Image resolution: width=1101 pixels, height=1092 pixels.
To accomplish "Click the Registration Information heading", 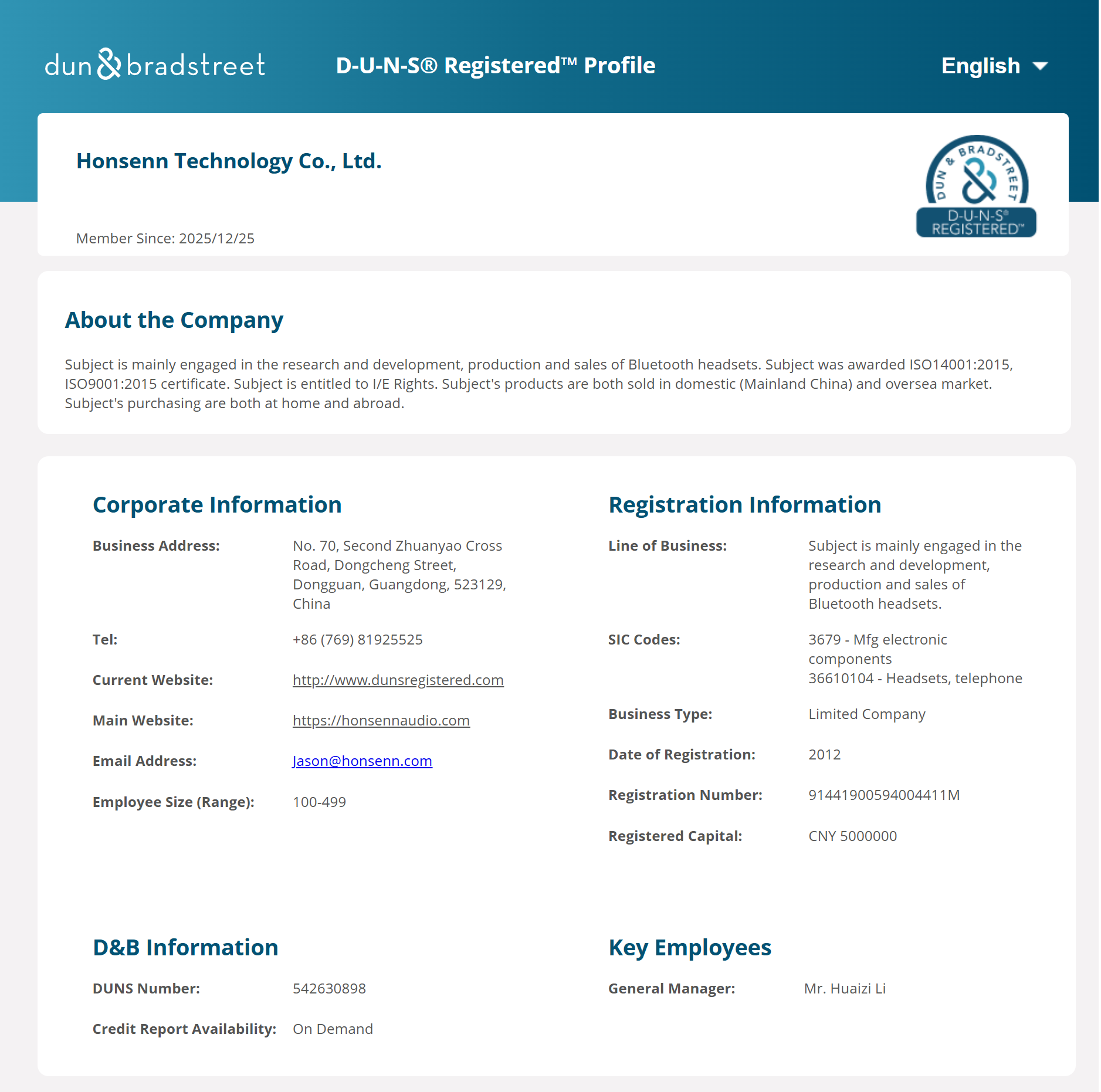I will [744, 504].
